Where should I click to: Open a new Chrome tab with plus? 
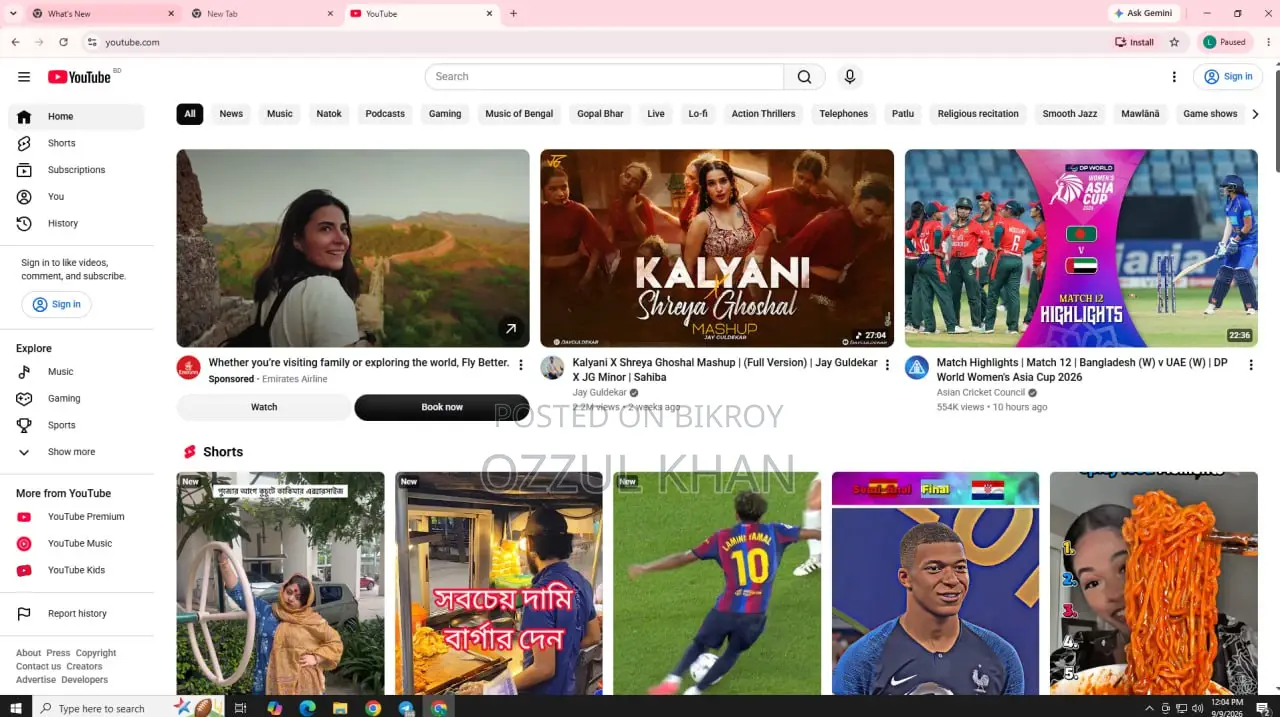point(513,14)
